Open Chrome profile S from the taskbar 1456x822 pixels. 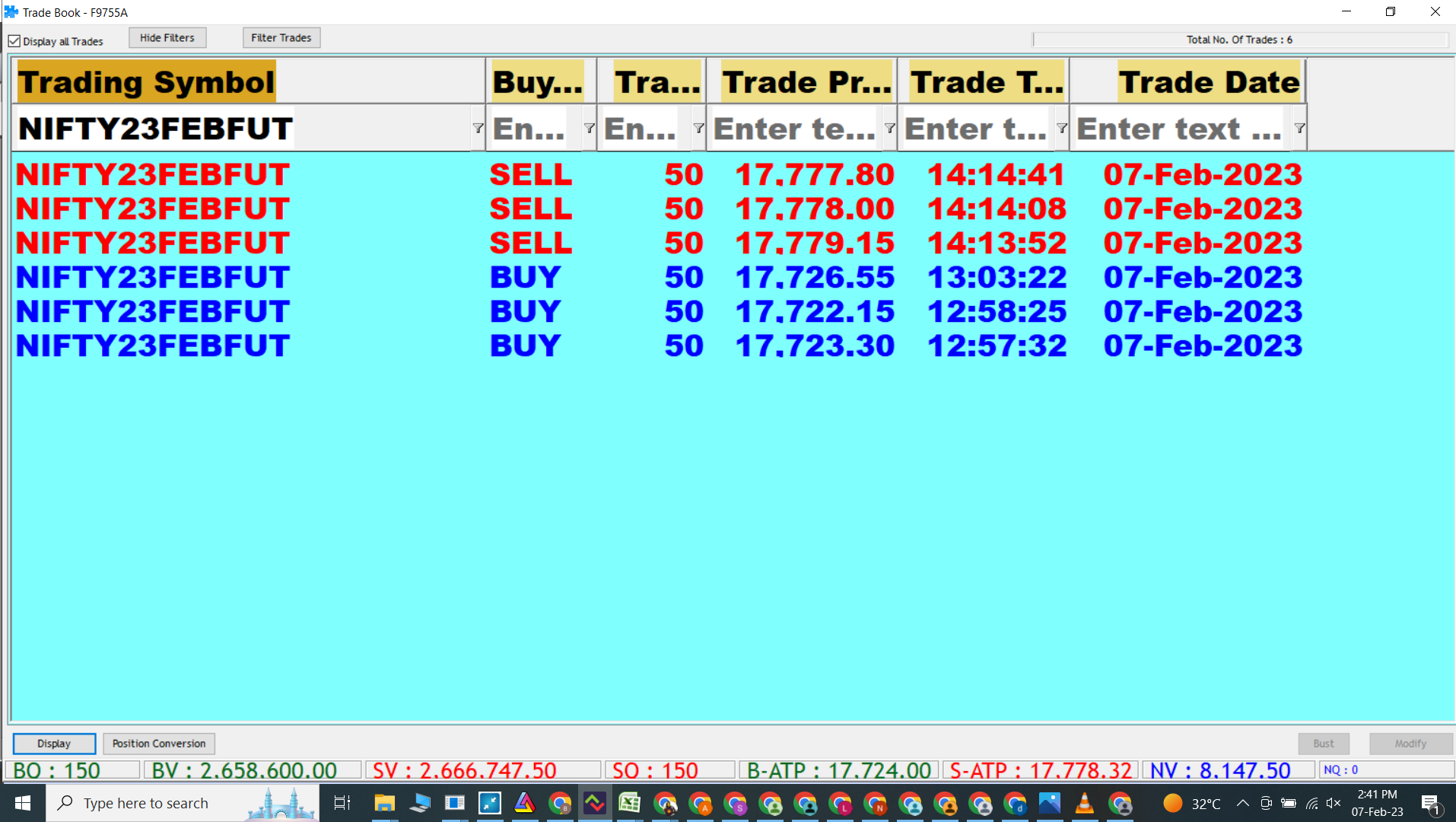[734, 803]
